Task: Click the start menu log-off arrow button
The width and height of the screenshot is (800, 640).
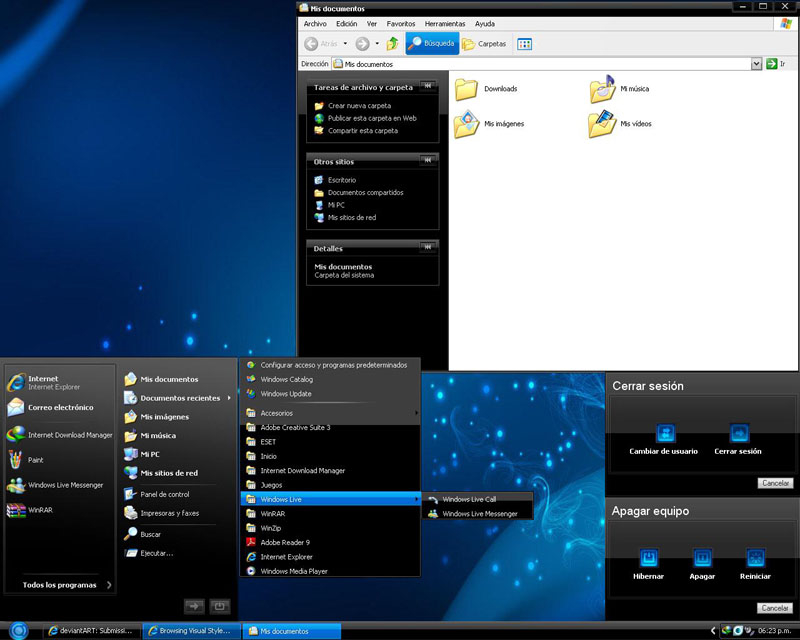Action: coord(194,606)
